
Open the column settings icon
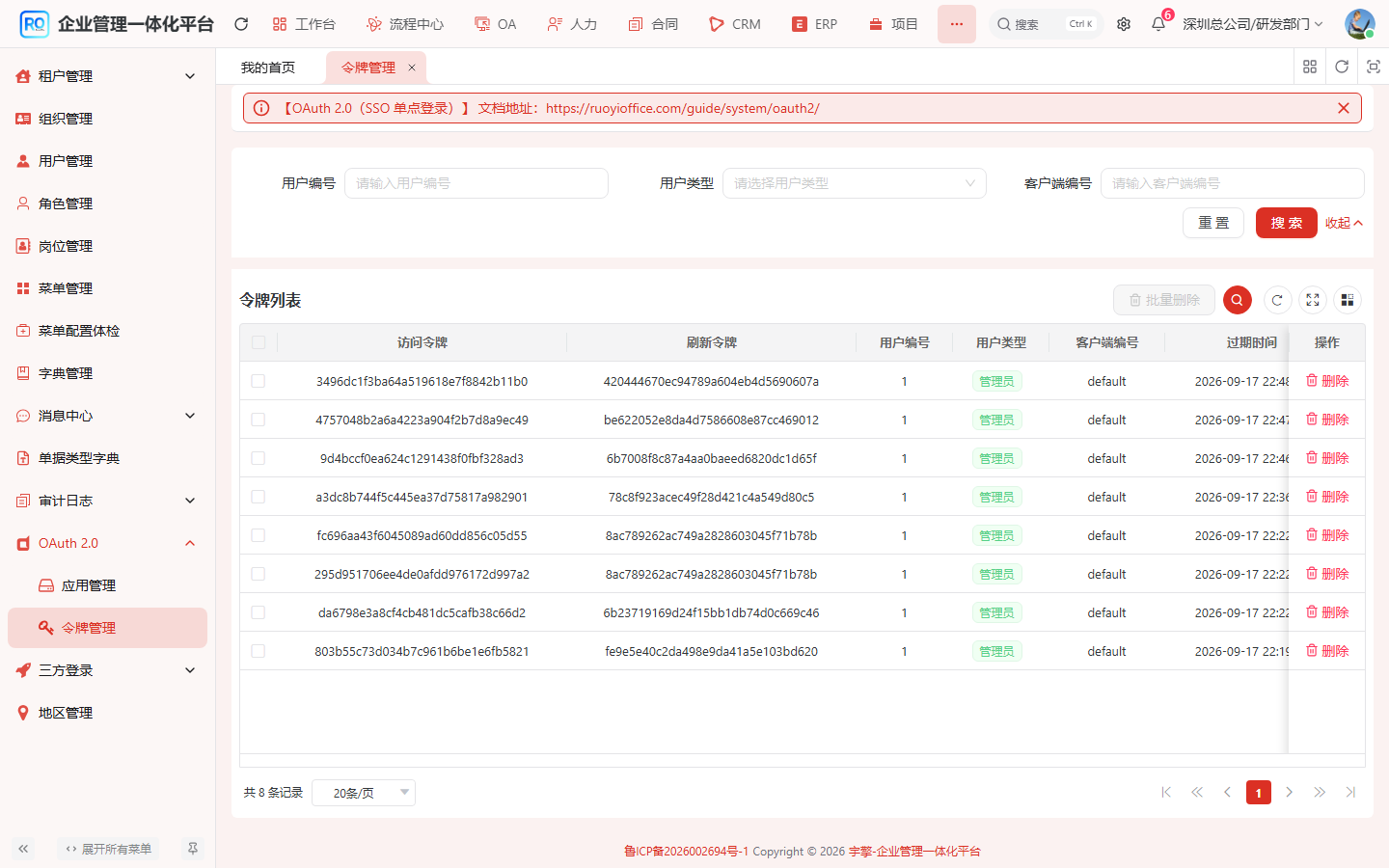[1348, 300]
